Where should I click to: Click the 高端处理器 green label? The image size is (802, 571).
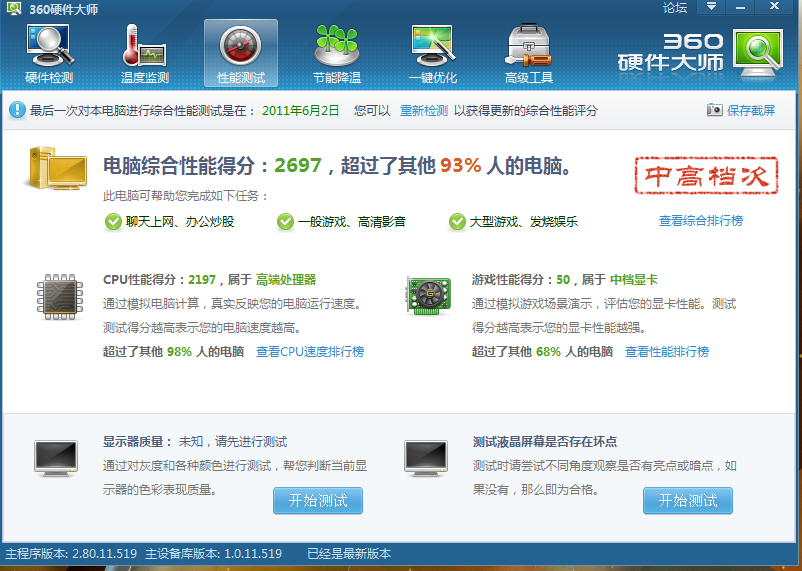pos(286,280)
